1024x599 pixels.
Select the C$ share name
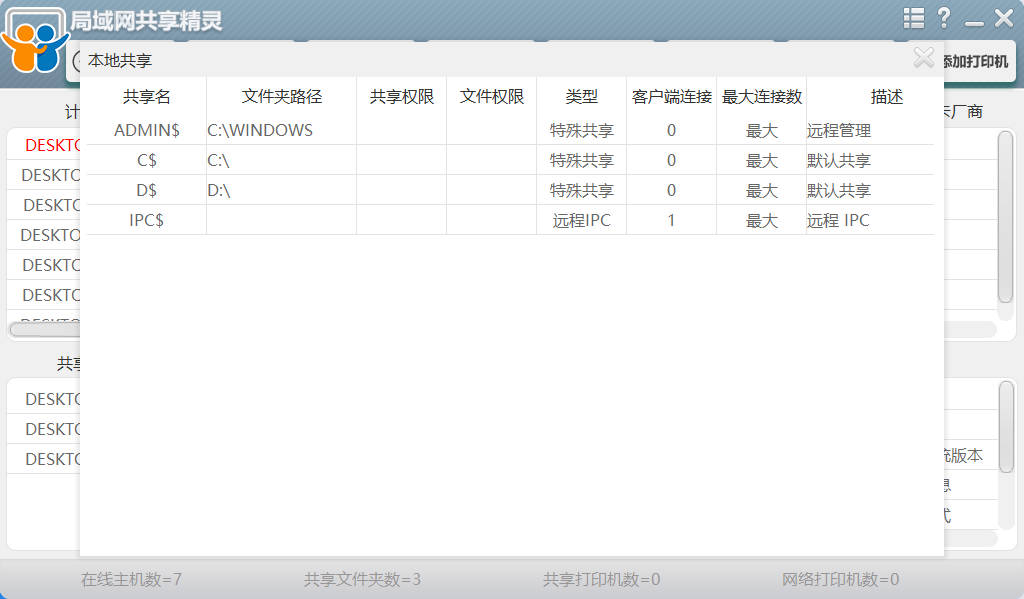(146, 160)
